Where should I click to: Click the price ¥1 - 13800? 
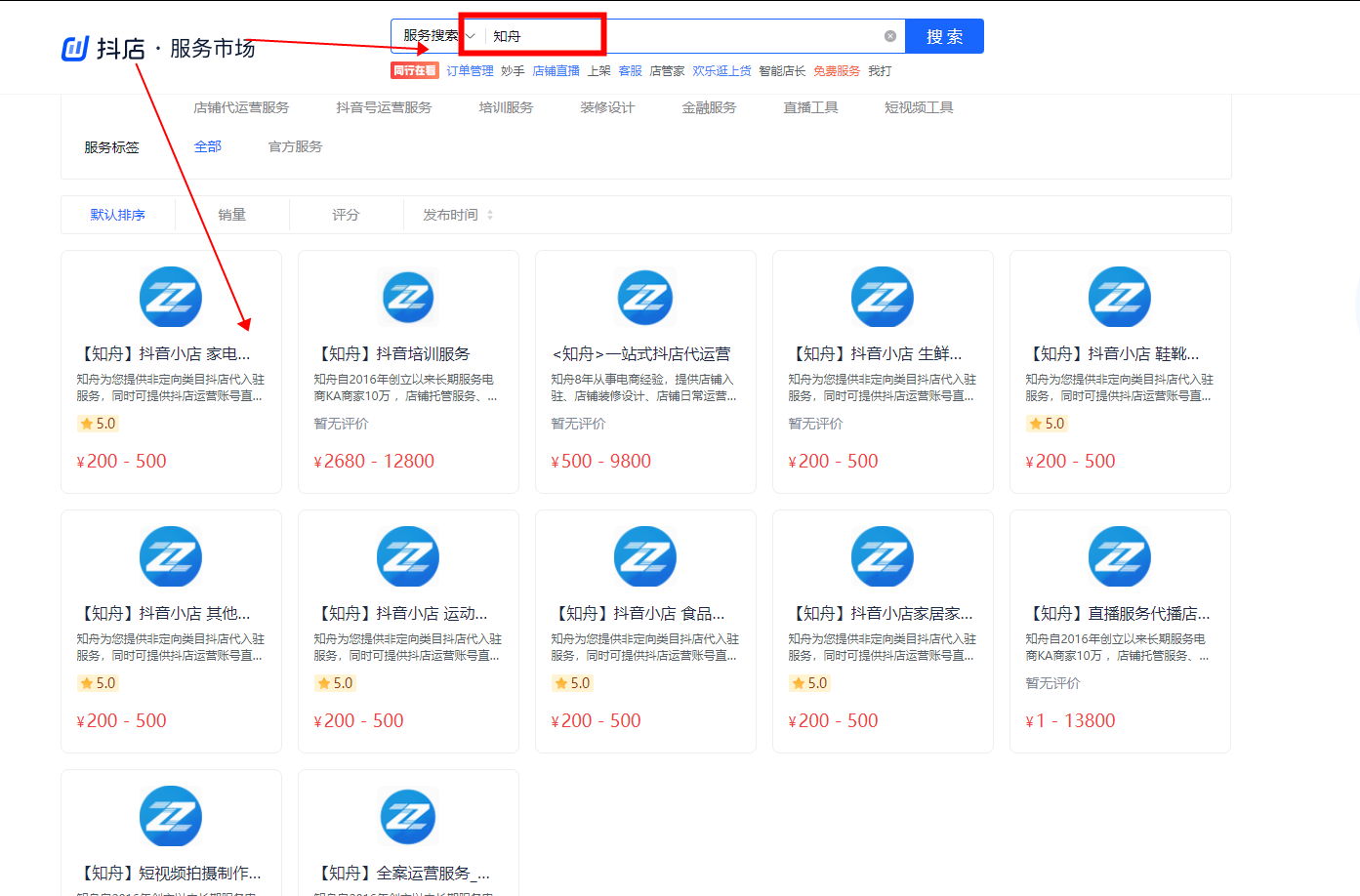[1070, 720]
